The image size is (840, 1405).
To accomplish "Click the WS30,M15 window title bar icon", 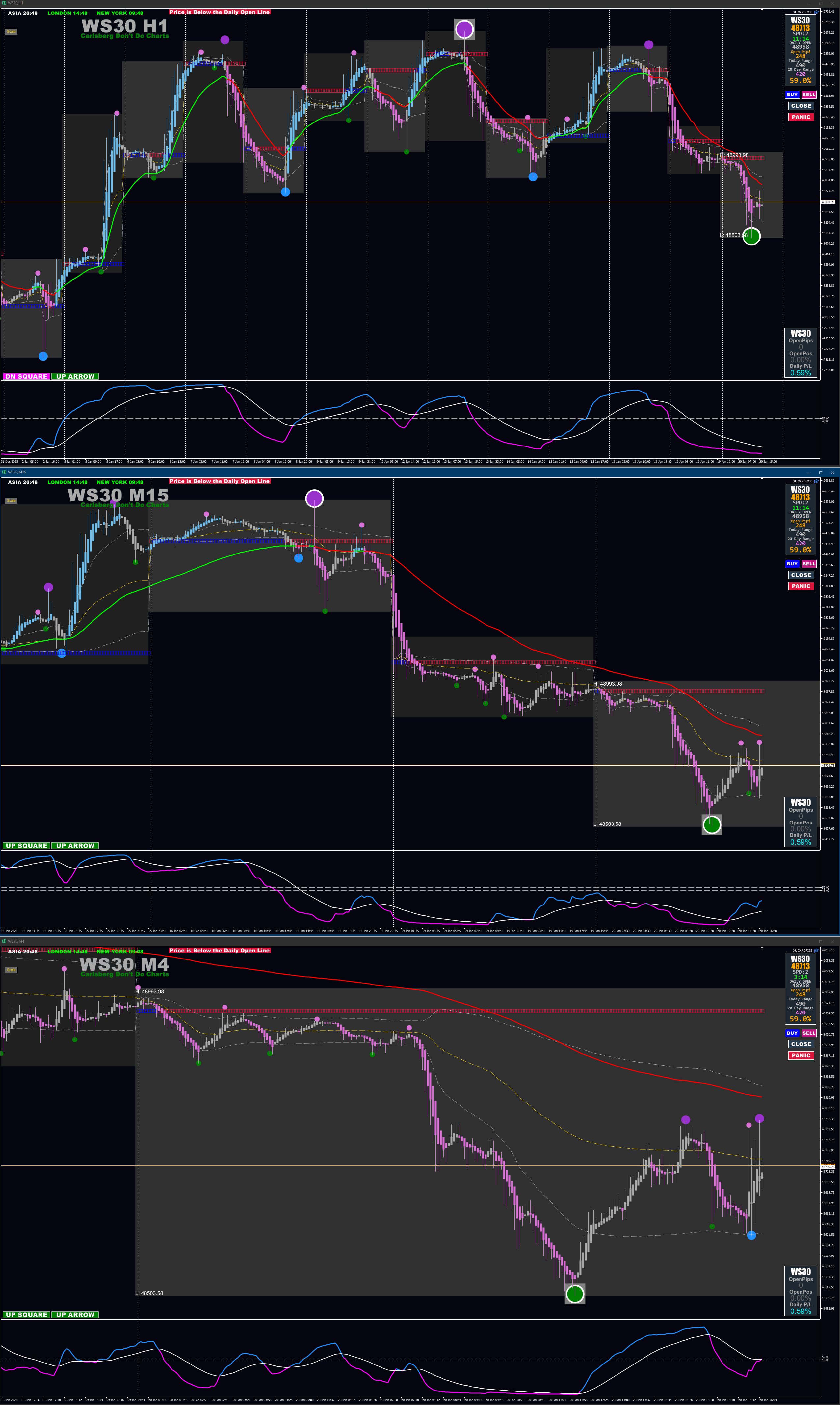I will pos(4,472).
